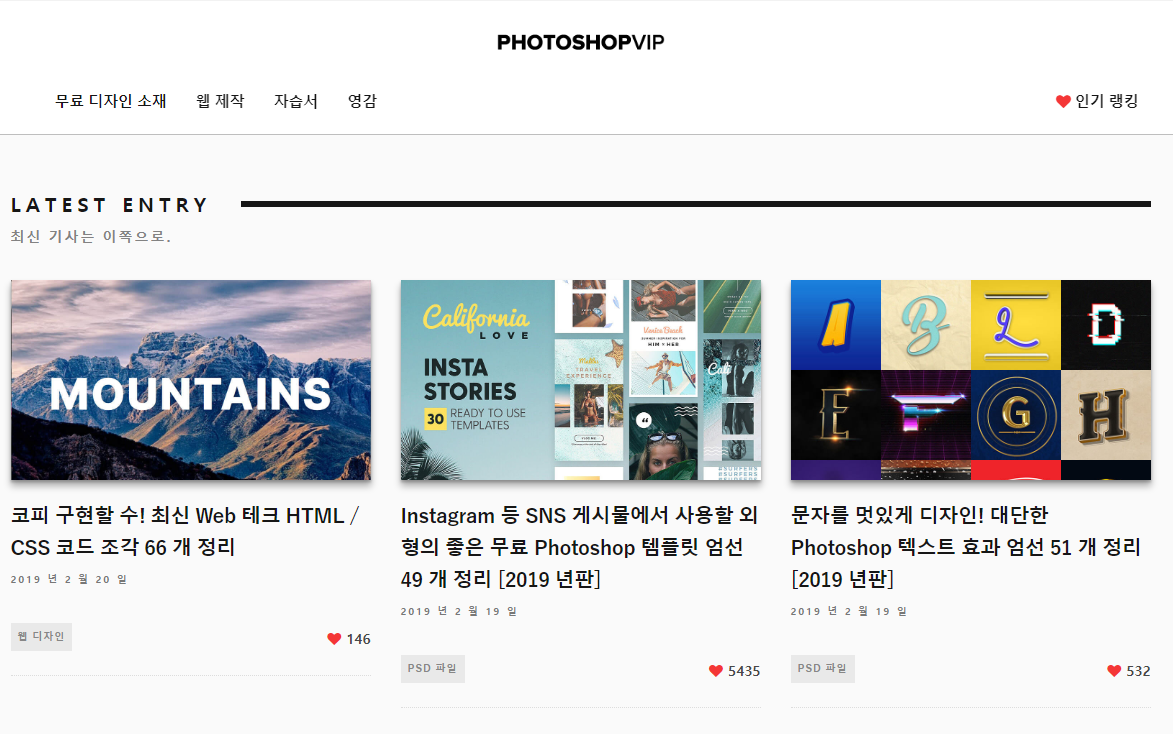Open the MOUNTAINS article thumbnail

(x=191, y=380)
